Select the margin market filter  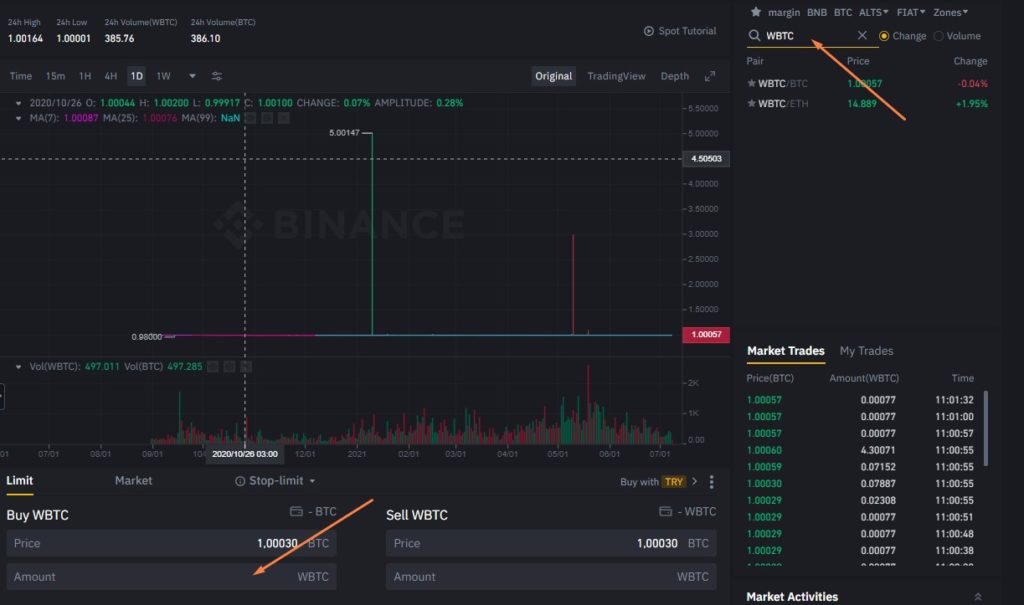click(784, 12)
